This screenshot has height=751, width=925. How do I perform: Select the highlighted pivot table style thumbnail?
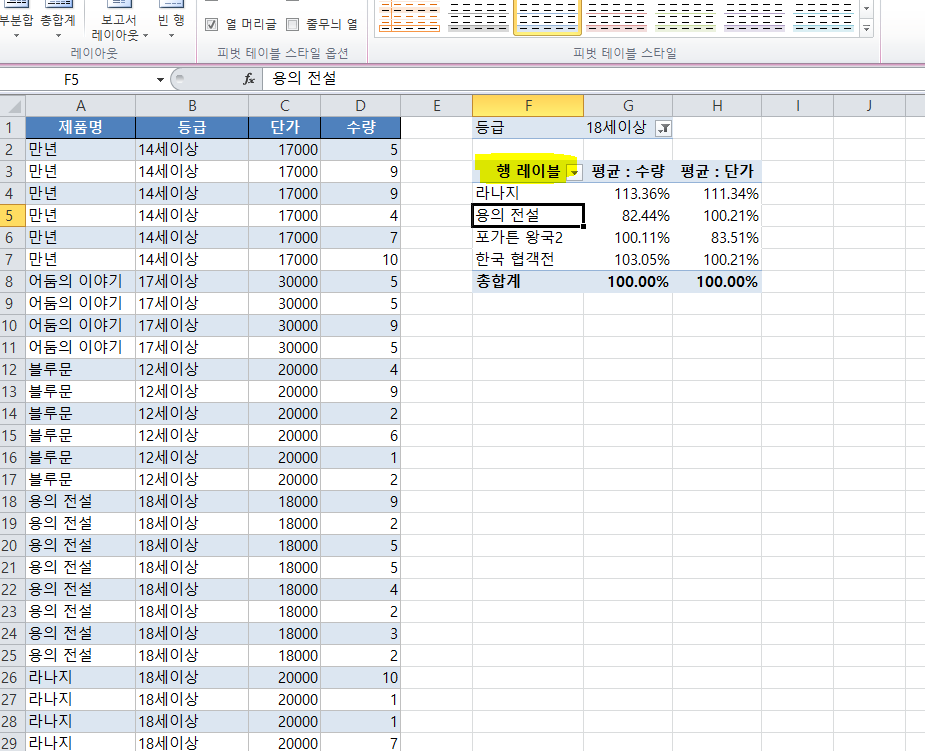(547, 17)
